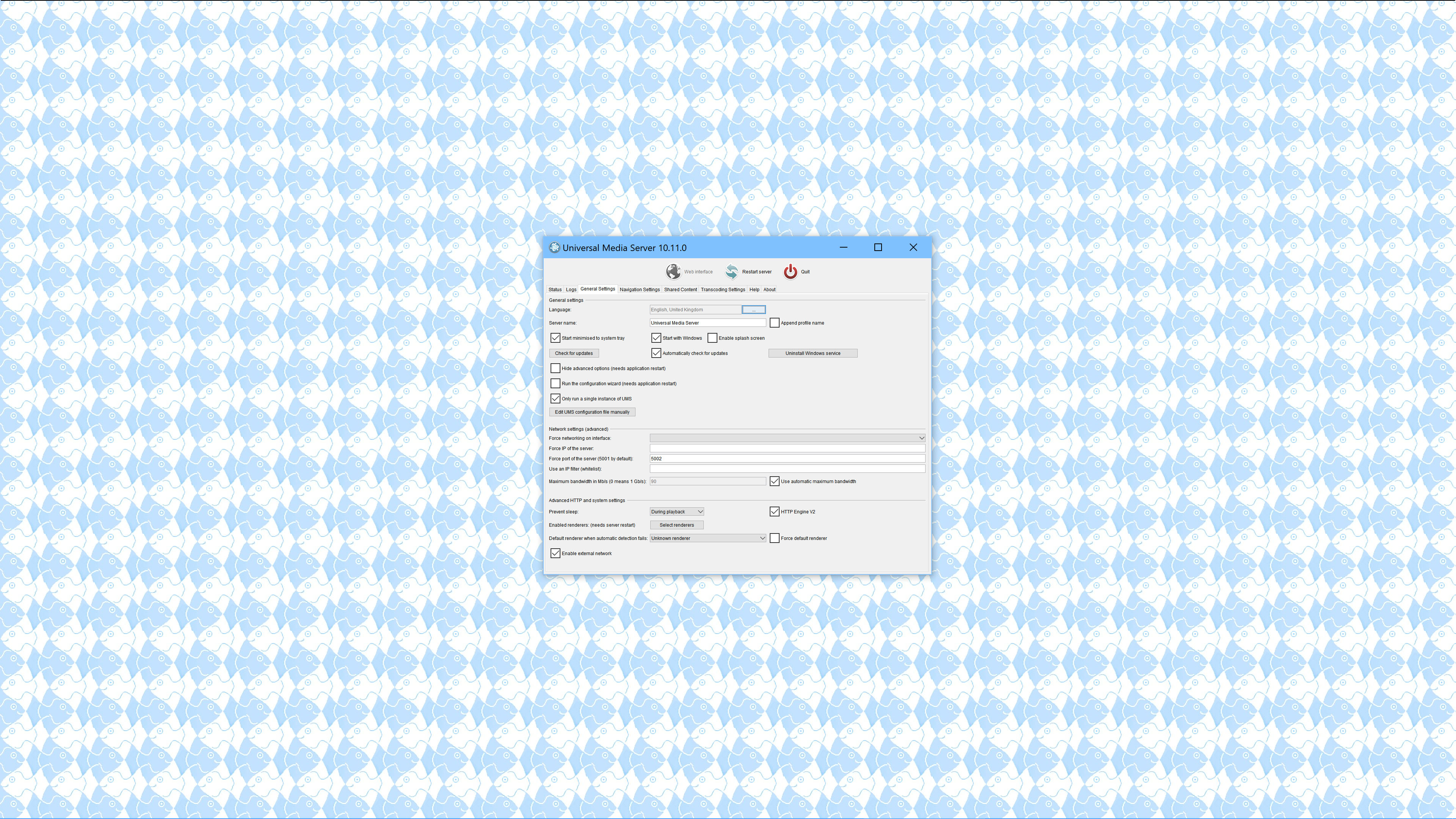The height and width of the screenshot is (819, 1456).
Task: Open the Navigation Settings tab
Action: point(639,289)
